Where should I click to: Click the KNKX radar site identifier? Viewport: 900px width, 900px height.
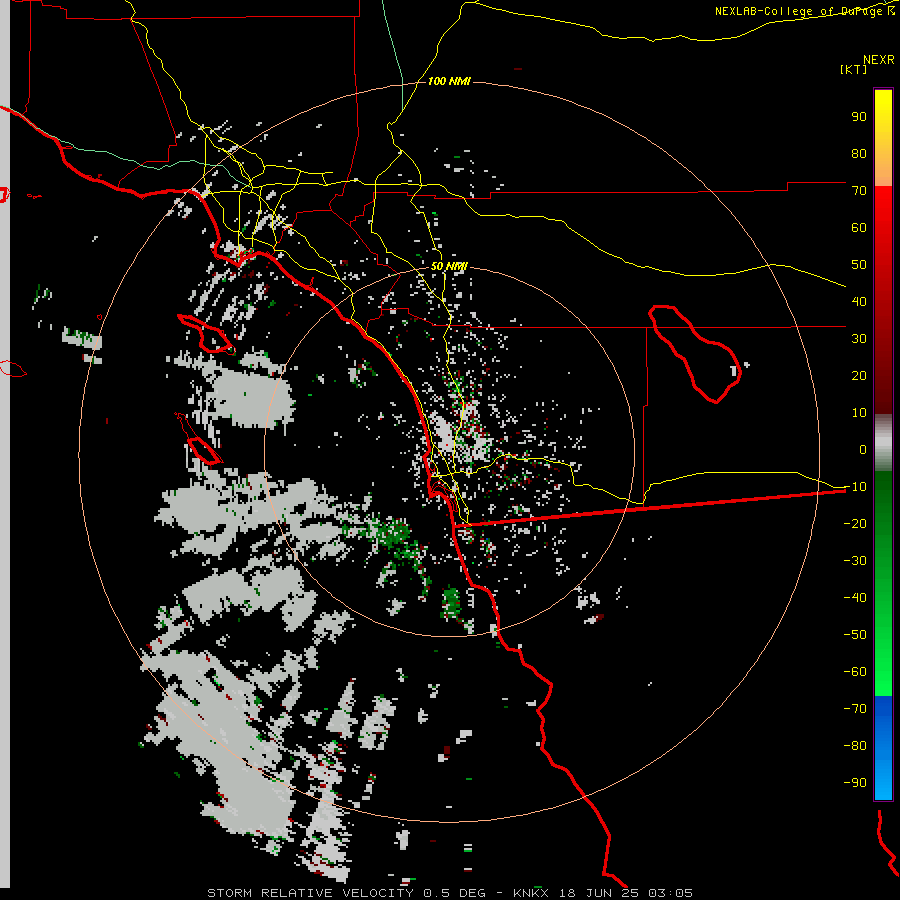531,893
